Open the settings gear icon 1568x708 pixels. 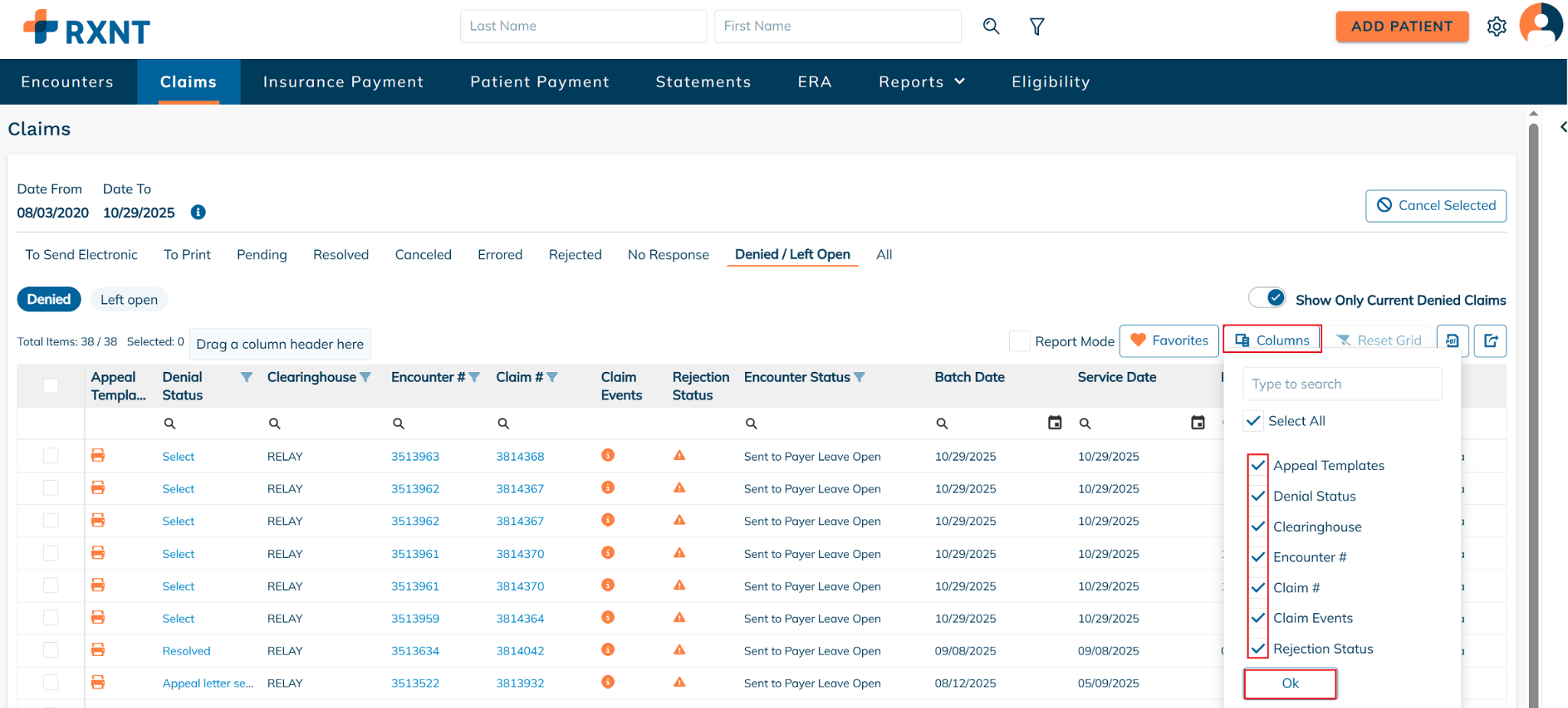point(1496,27)
